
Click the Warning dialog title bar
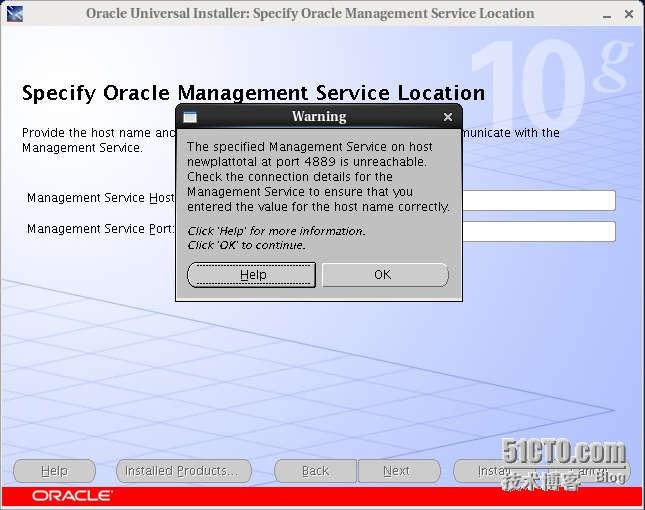coord(319,117)
